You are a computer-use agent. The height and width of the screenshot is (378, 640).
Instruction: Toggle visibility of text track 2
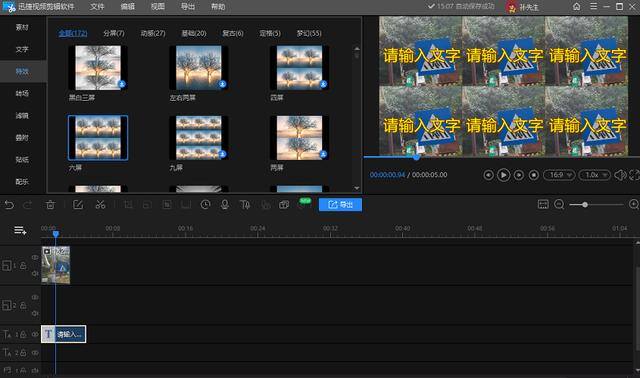click(x=35, y=352)
